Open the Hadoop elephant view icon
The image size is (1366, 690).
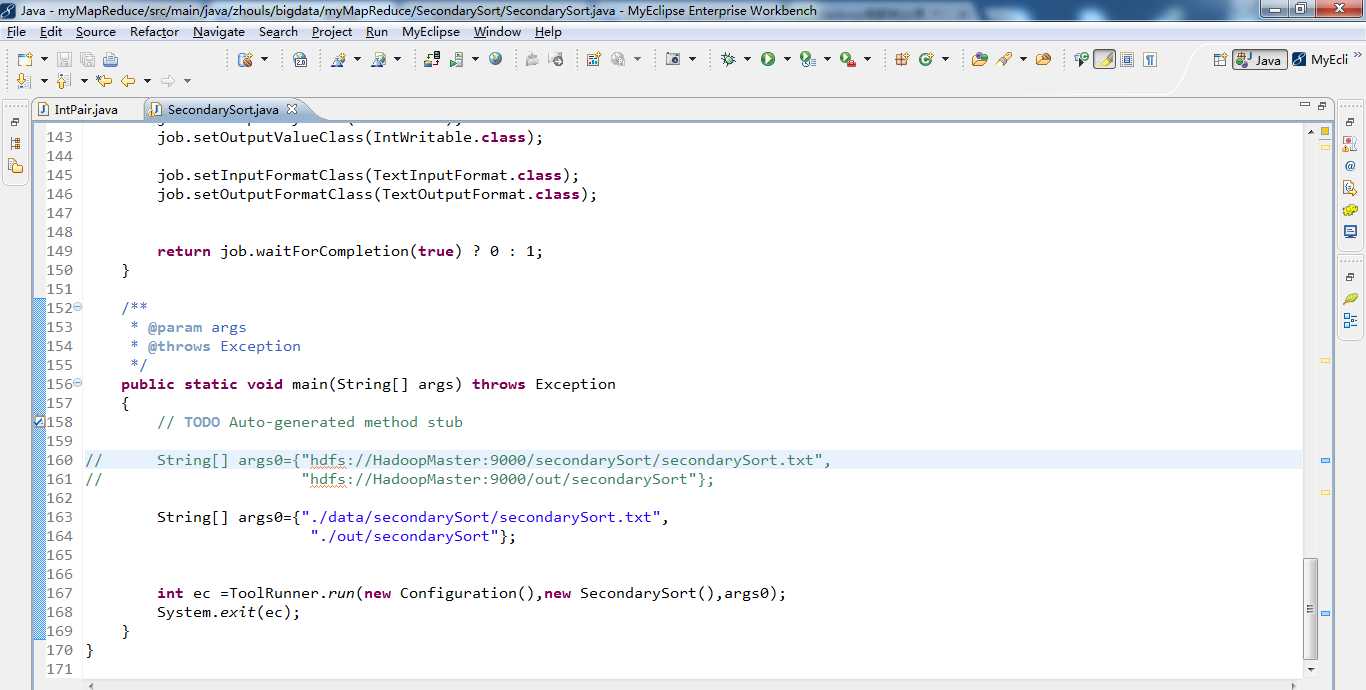[1350, 210]
